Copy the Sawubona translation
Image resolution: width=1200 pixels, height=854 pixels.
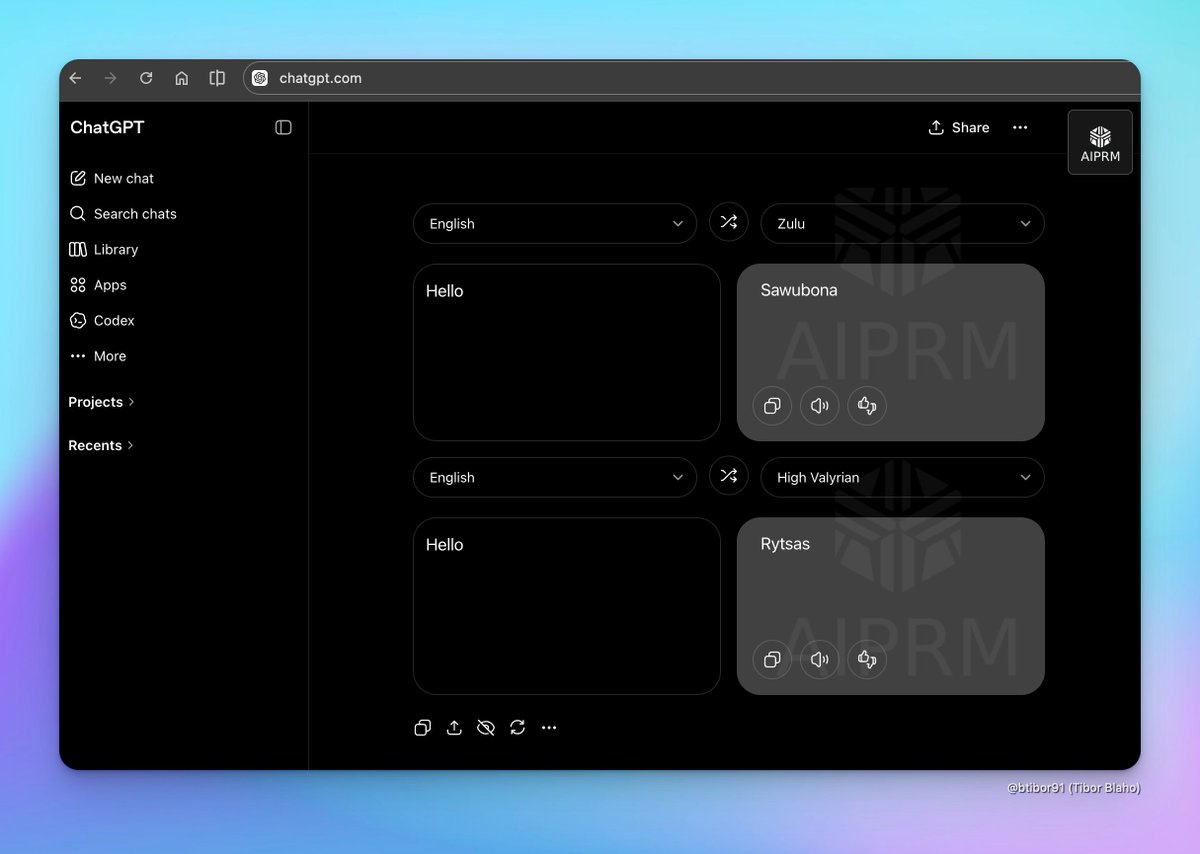[772, 406]
